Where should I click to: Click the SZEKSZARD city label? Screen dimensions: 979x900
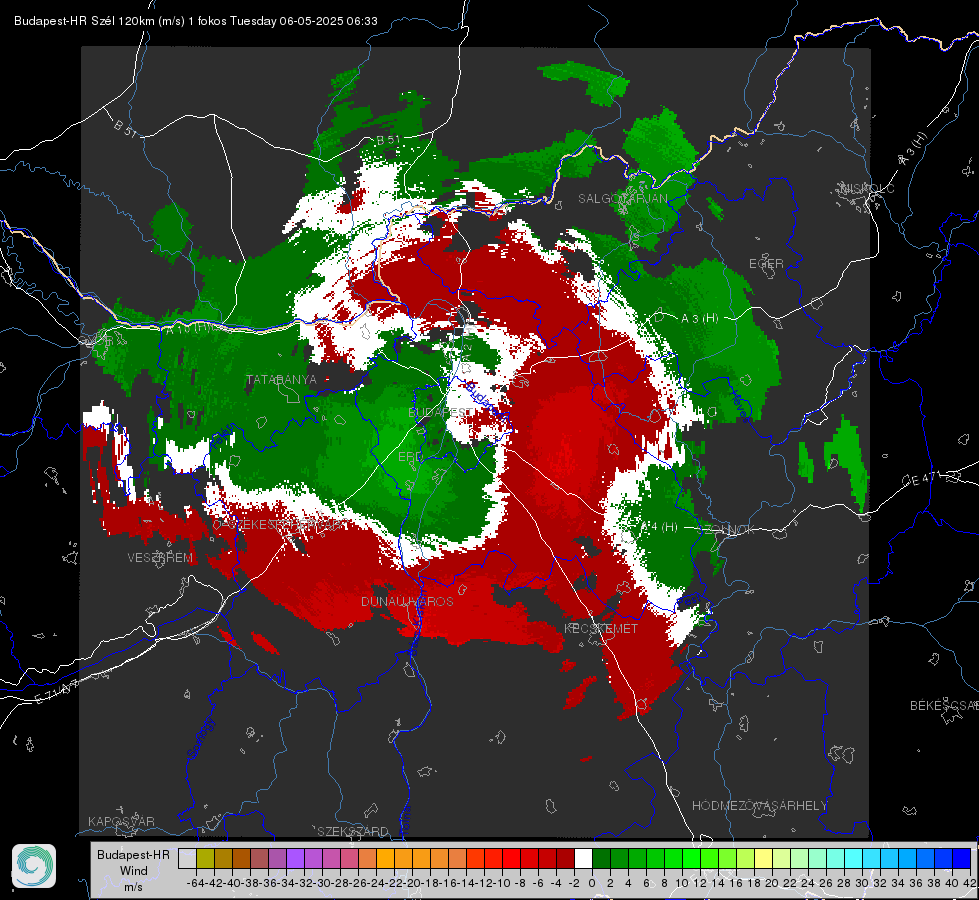353,831
